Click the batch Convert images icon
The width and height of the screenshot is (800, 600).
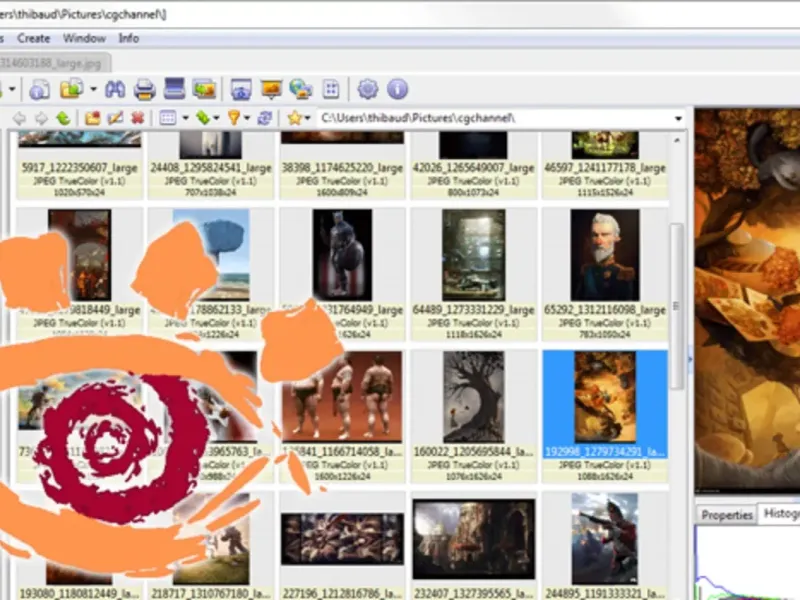[x=205, y=89]
